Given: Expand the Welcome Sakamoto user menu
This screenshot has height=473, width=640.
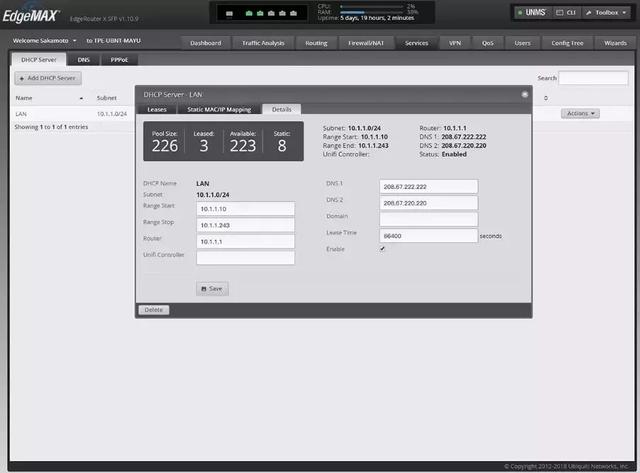Looking at the screenshot, I should coord(44,41).
